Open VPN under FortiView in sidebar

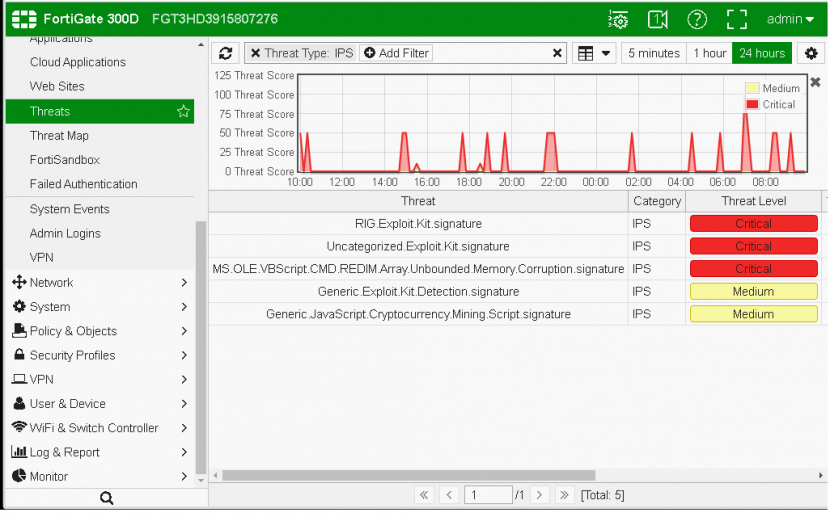(x=42, y=258)
